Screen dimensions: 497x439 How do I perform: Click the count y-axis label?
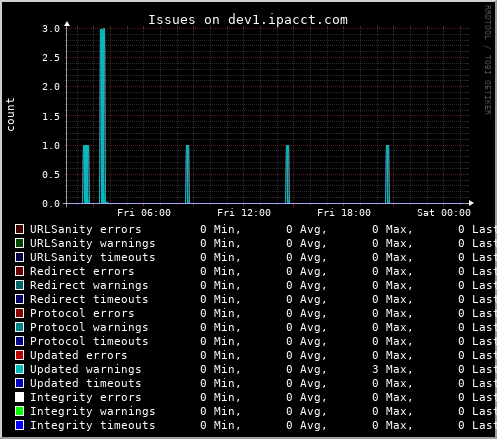click(10, 114)
